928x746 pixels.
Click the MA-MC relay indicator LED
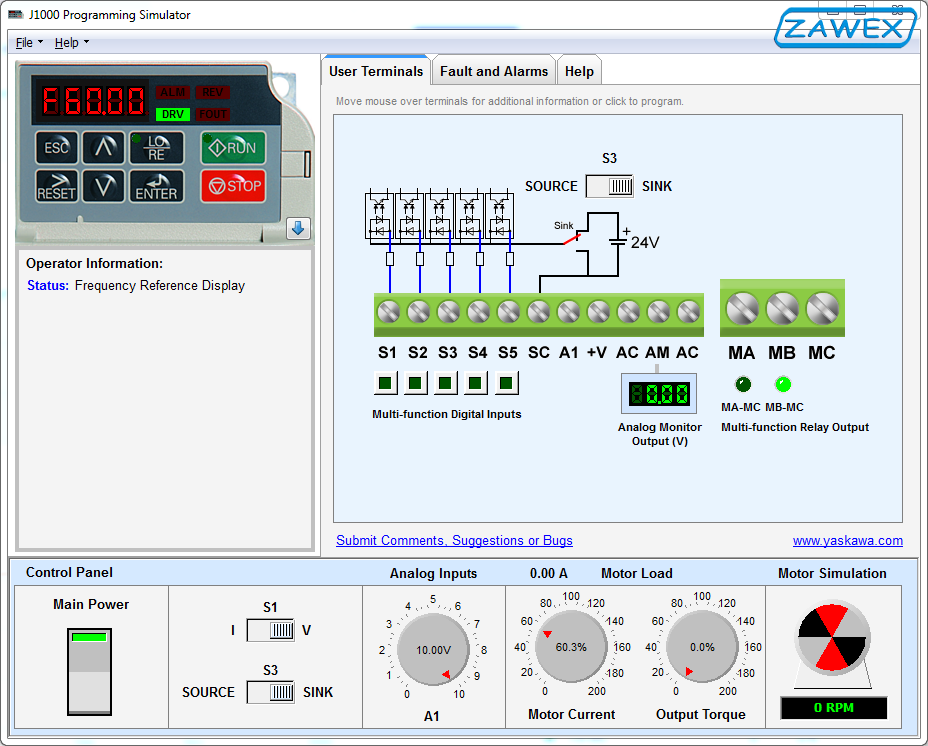pyautogui.click(x=743, y=384)
